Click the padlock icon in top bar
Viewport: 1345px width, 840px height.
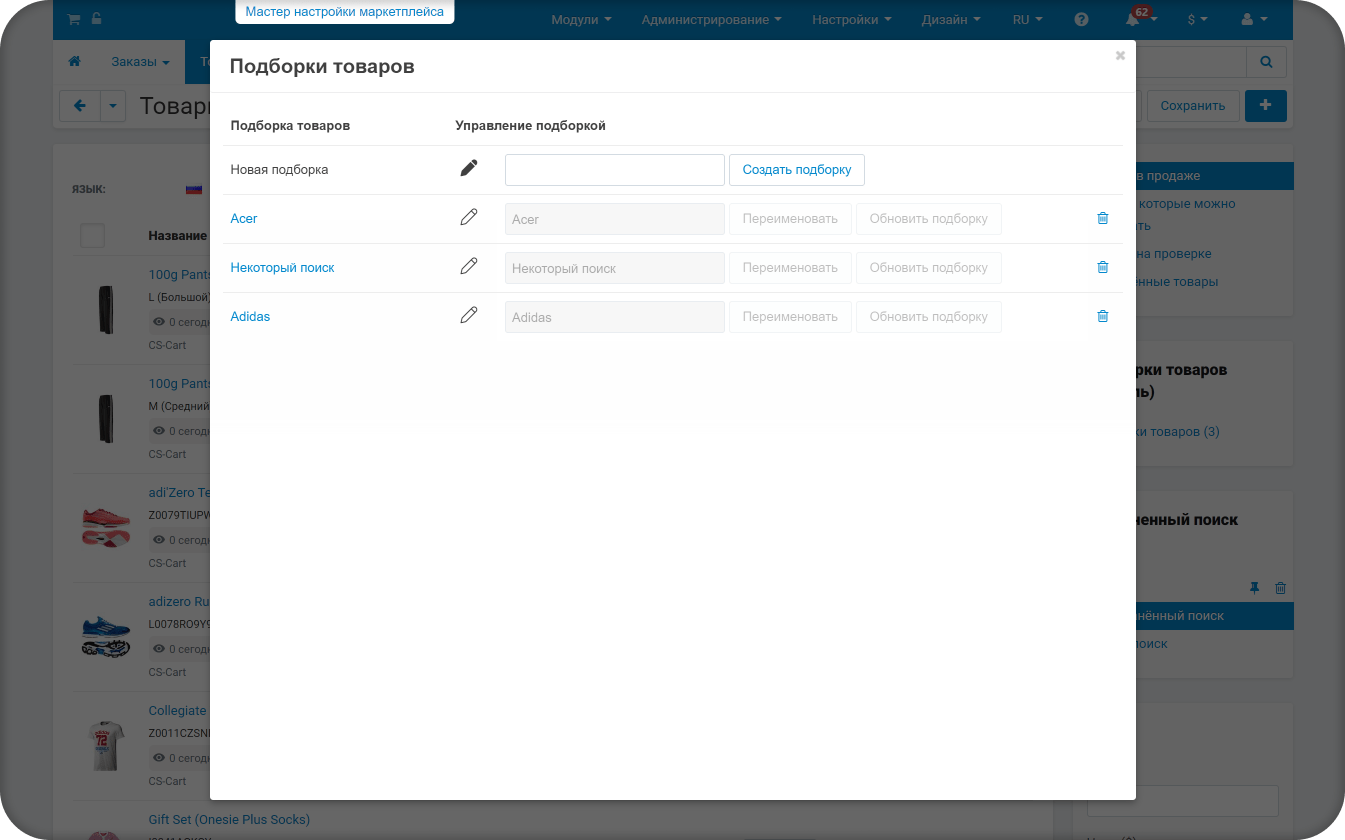[x=96, y=19]
